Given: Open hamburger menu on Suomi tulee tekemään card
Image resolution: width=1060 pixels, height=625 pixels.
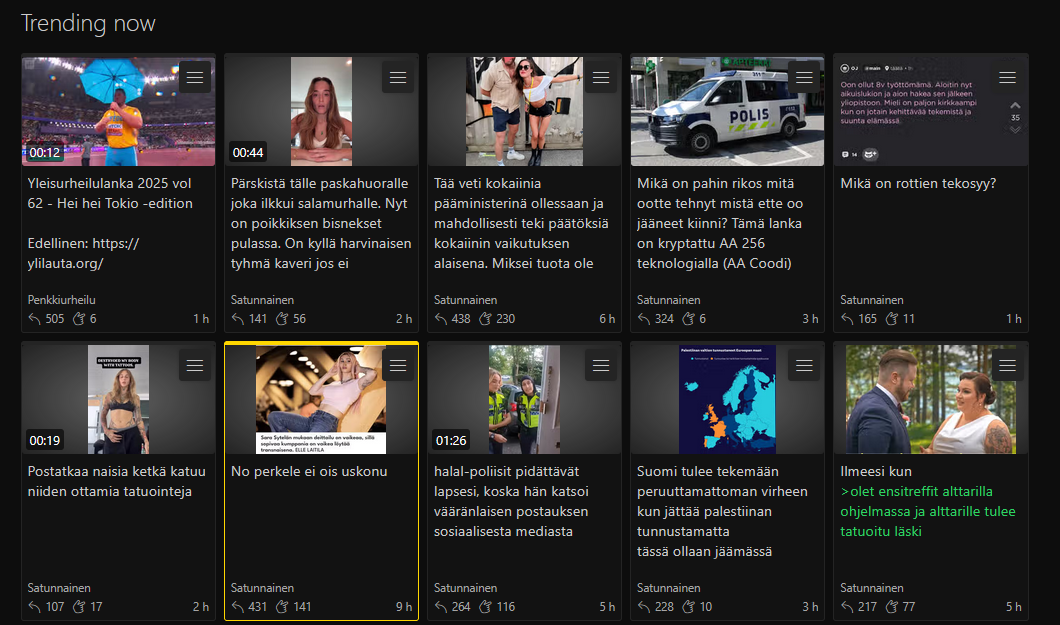Looking at the screenshot, I should (x=804, y=366).
